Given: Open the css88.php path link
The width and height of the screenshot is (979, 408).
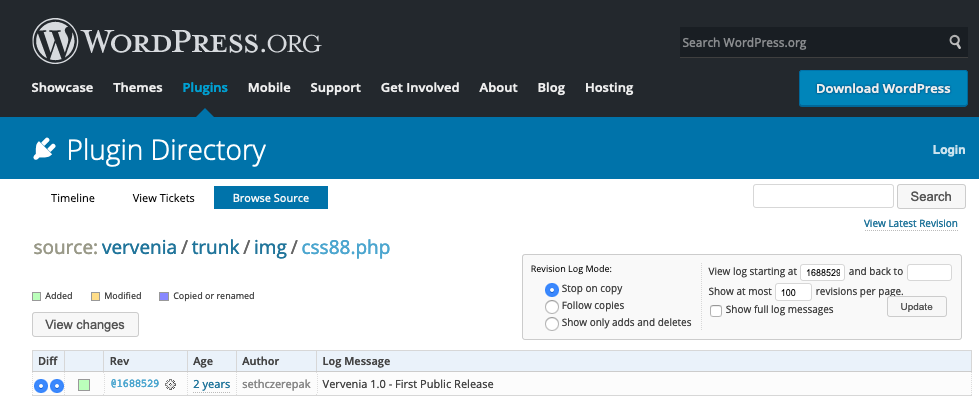Looking at the screenshot, I should click(346, 247).
